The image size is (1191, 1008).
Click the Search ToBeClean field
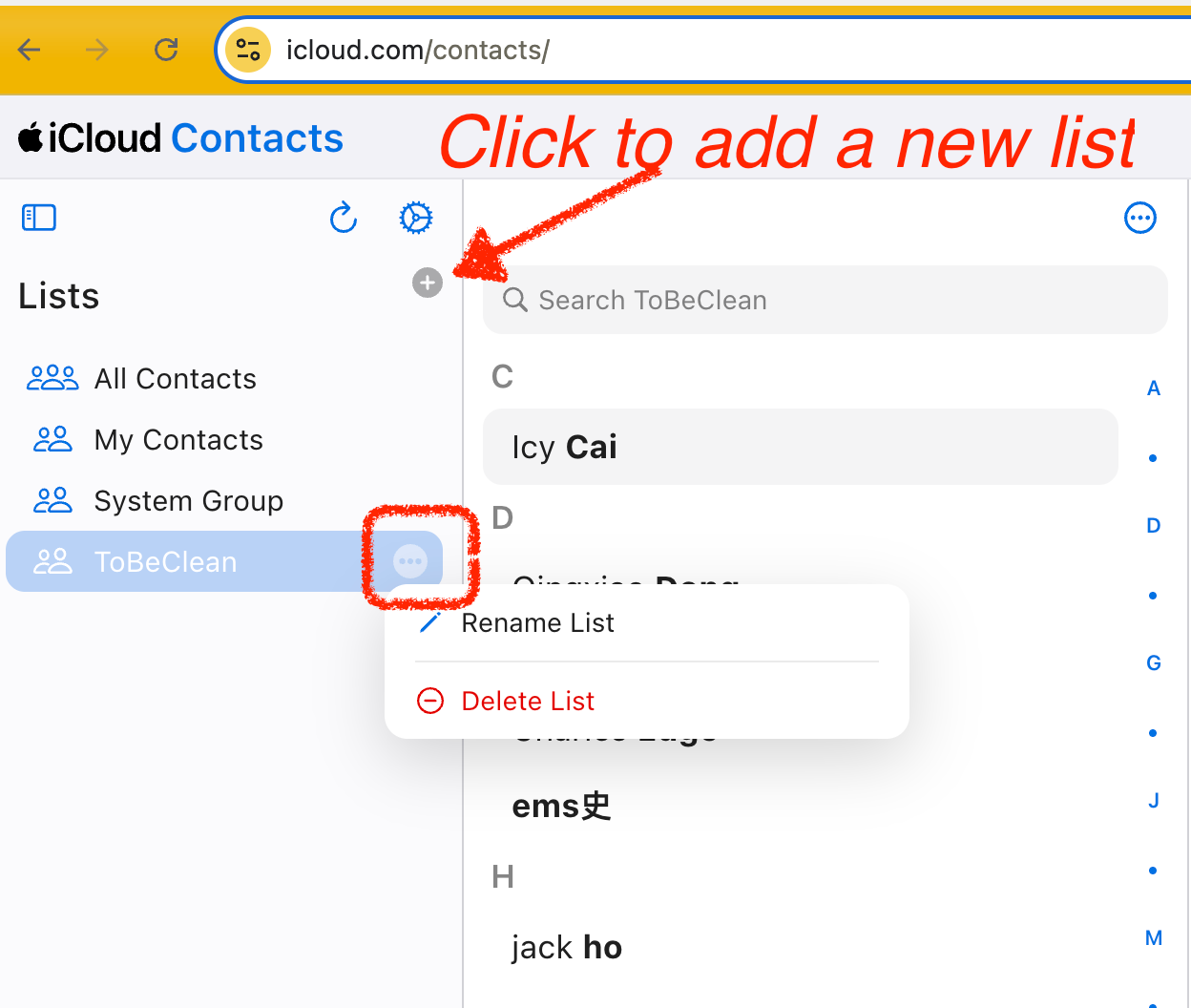825,300
